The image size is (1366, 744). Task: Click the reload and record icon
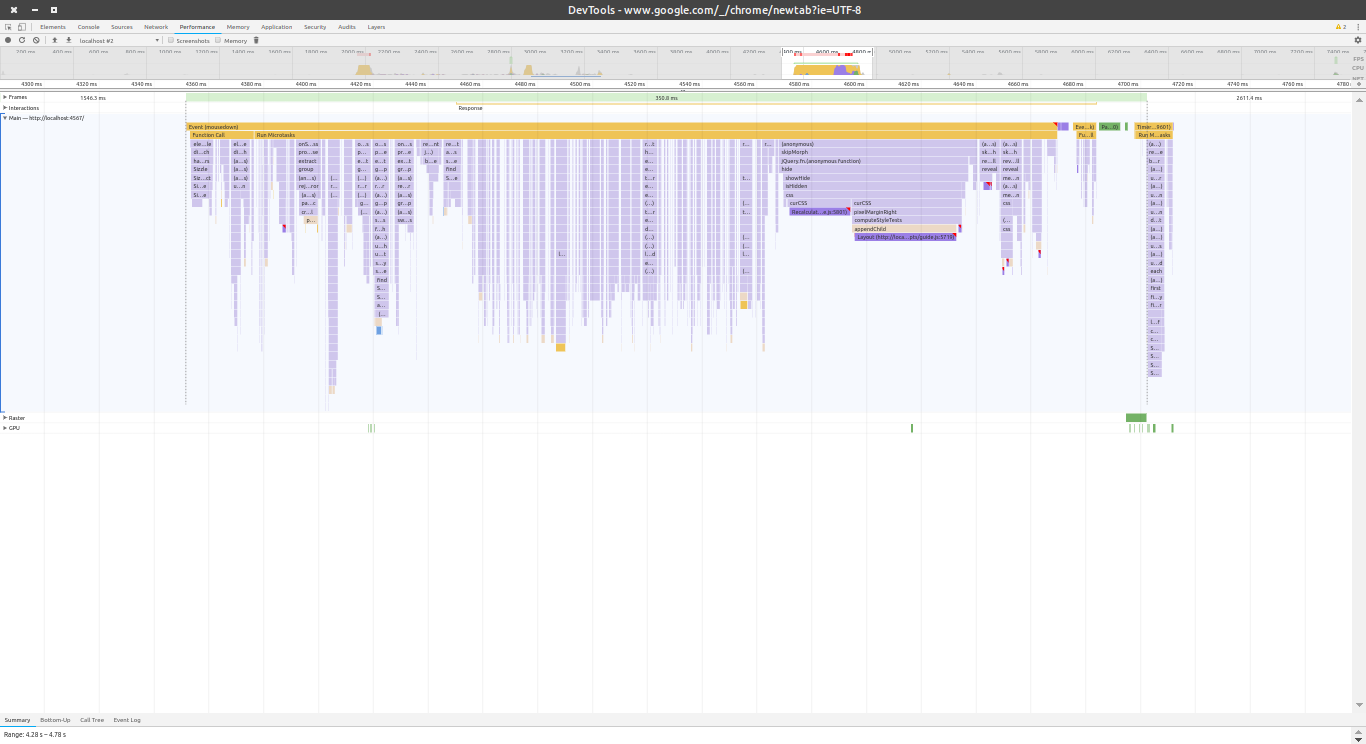point(22,40)
